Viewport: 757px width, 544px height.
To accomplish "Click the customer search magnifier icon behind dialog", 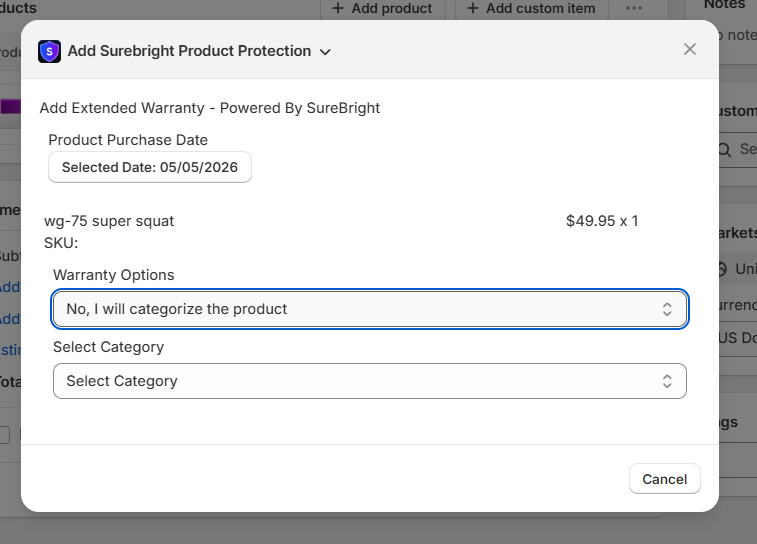I will [x=725, y=150].
